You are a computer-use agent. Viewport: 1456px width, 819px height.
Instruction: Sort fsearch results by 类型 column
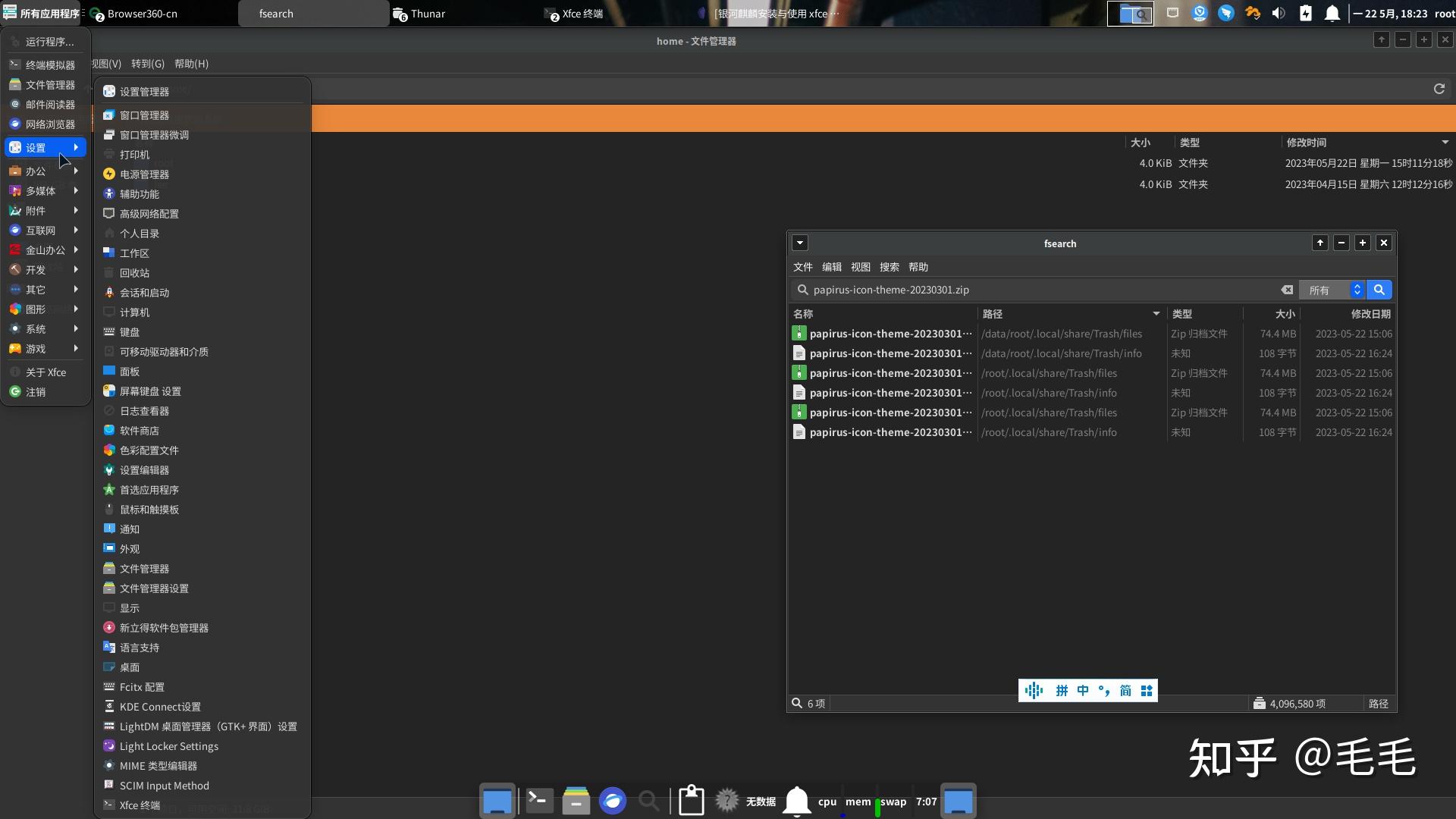coord(1204,314)
